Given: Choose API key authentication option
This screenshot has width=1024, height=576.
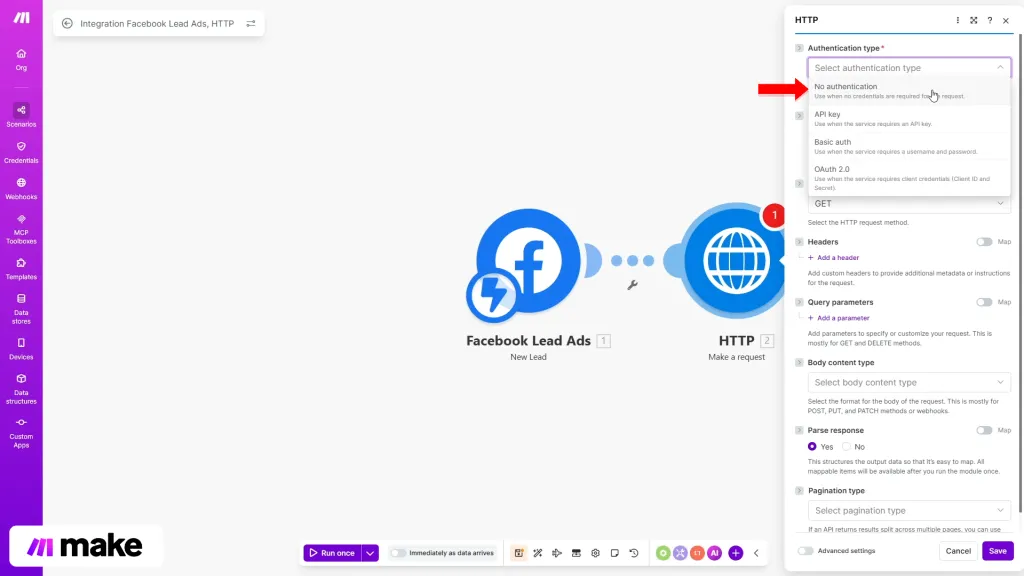Looking at the screenshot, I should pyautogui.click(x=909, y=119).
